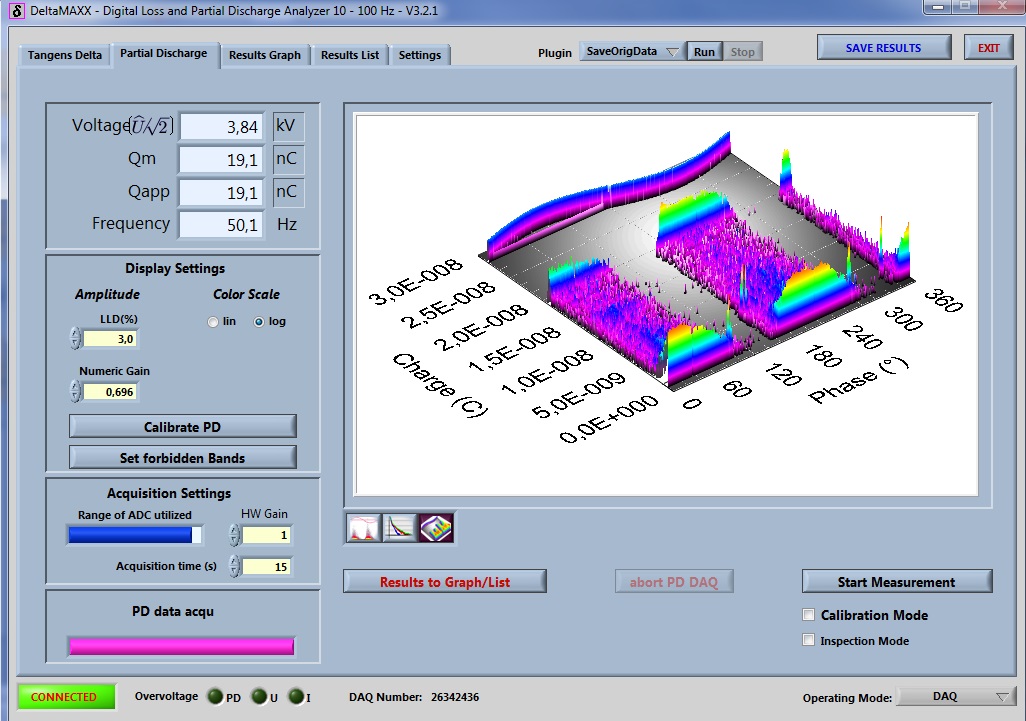Click the Qm nC unit box
The height and width of the screenshot is (721, 1026).
point(288,159)
